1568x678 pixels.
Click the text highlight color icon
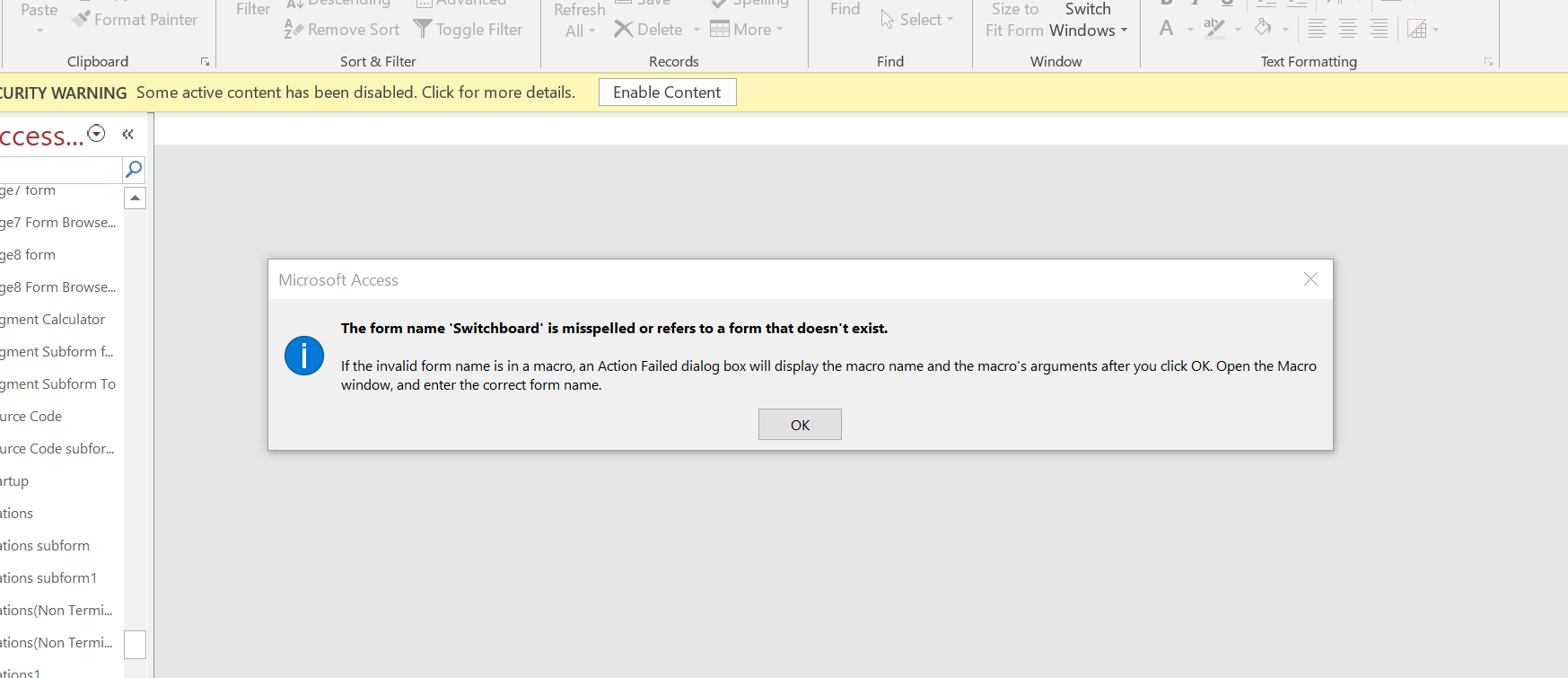click(x=1214, y=29)
